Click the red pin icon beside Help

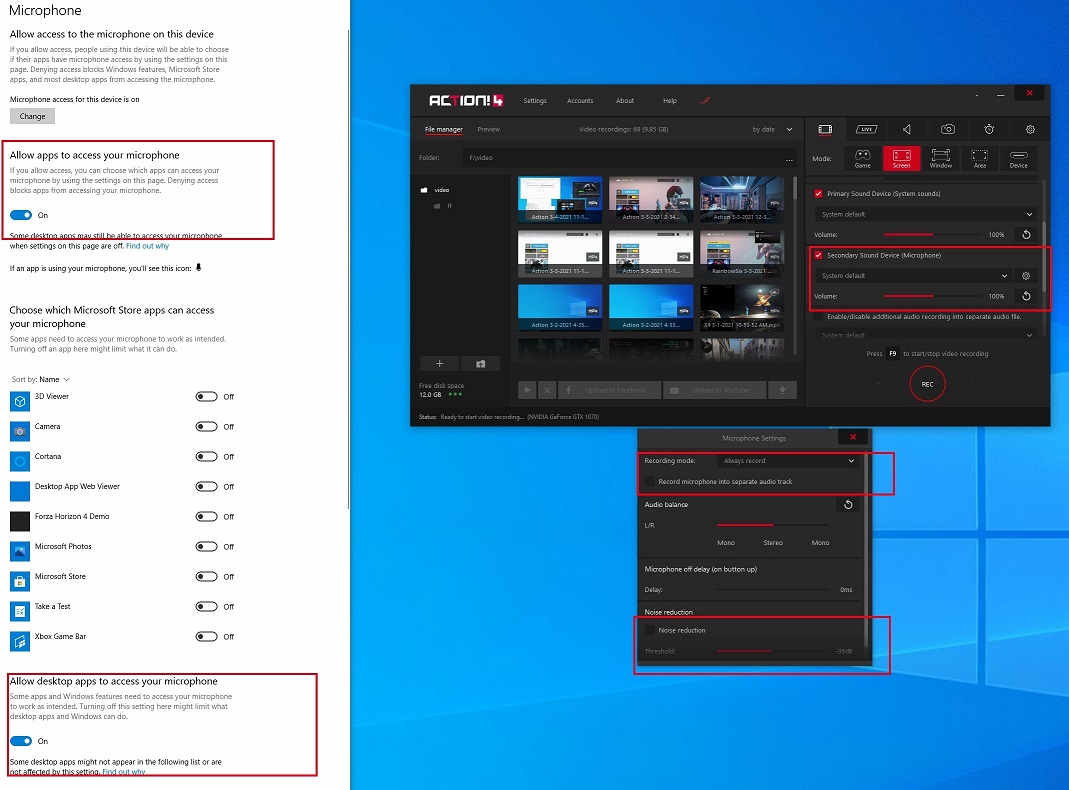point(705,100)
